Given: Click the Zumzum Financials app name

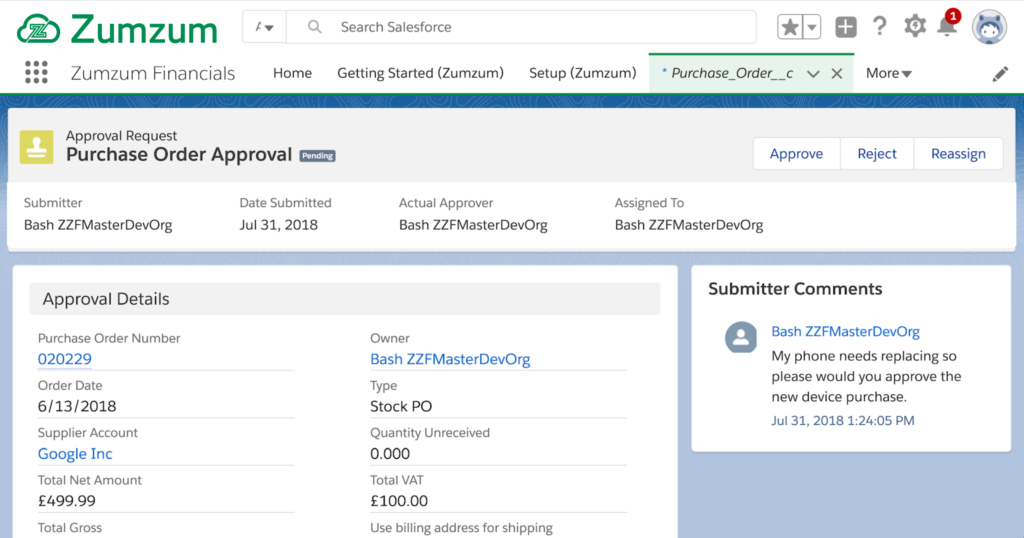Looking at the screenshot, I should pyautogui.click(x=153, y=73).
